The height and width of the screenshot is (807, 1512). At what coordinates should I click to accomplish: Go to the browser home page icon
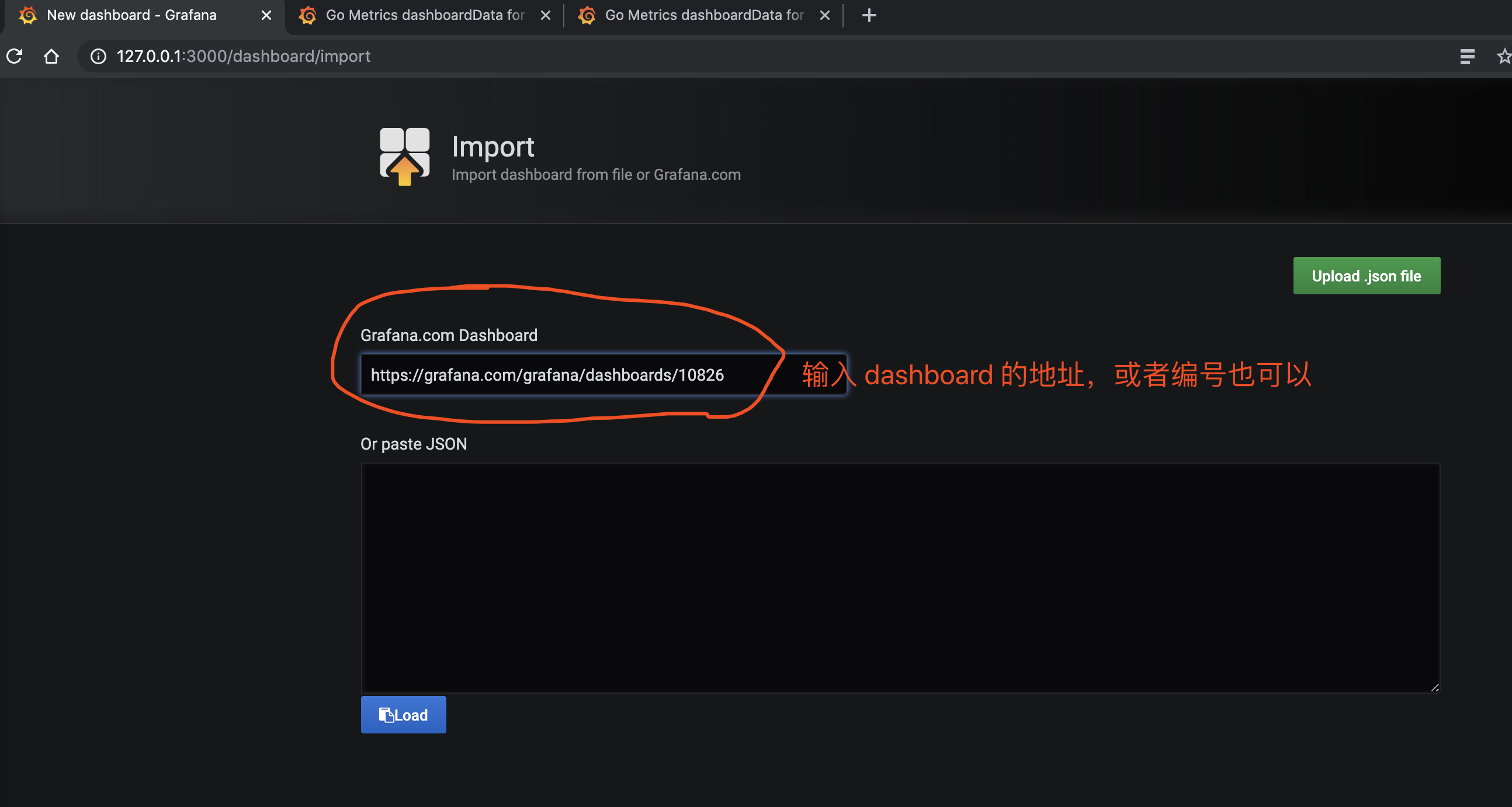(51, 56)
